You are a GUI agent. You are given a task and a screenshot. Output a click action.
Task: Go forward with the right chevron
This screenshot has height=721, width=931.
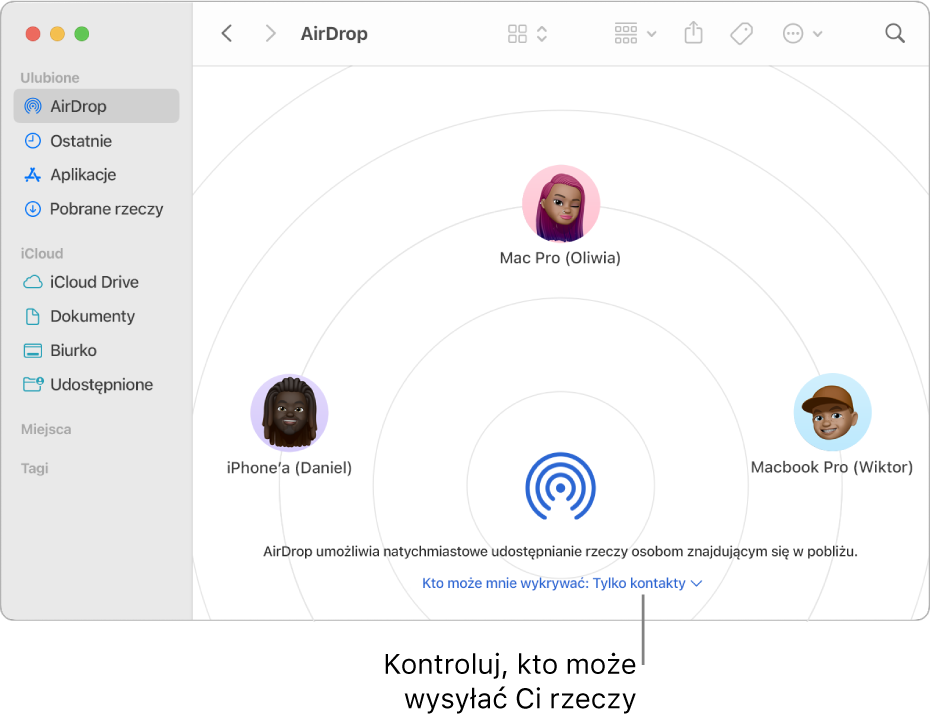coord(270,33)
